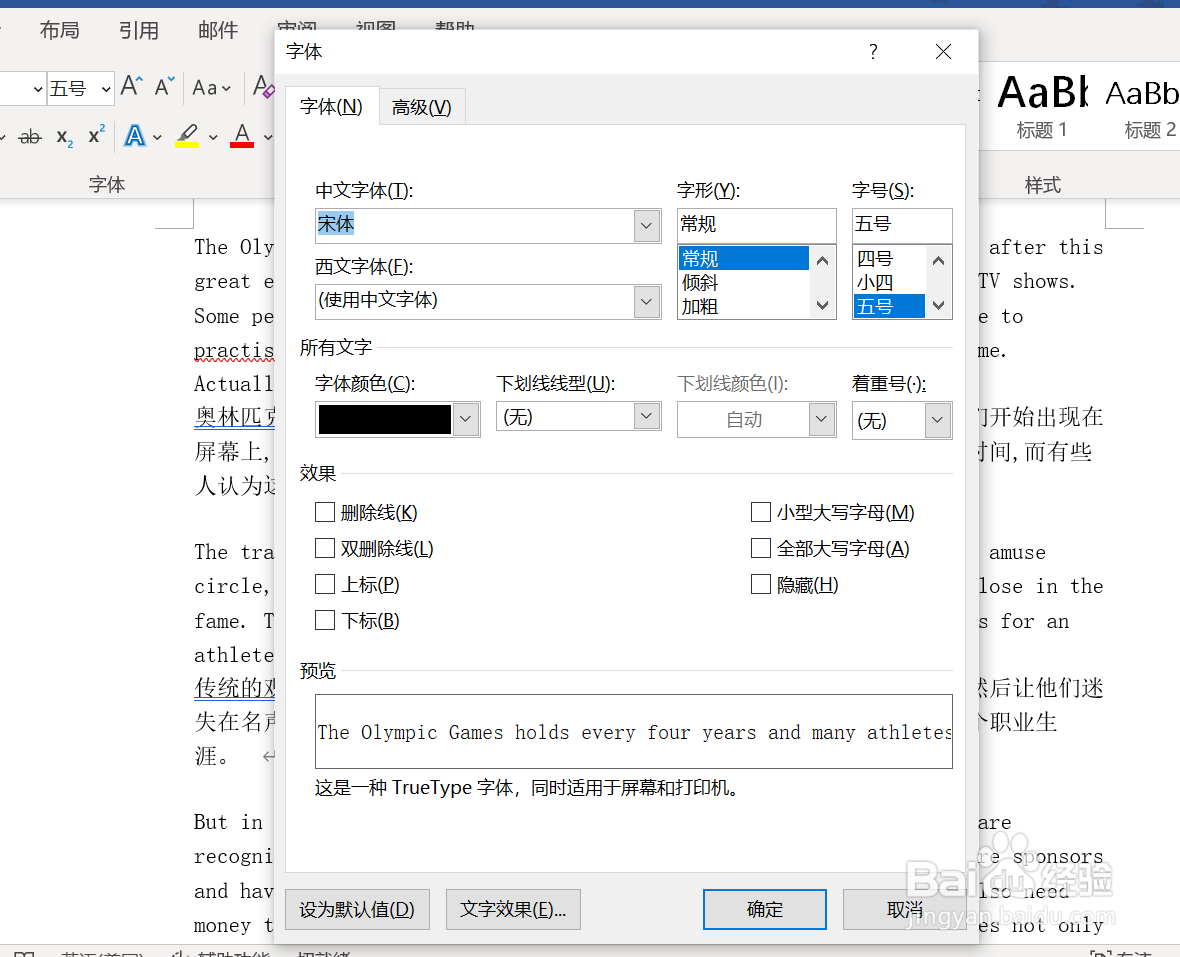
Task: Check the 删除线(K) checkbox
Action: pos(324,512)
